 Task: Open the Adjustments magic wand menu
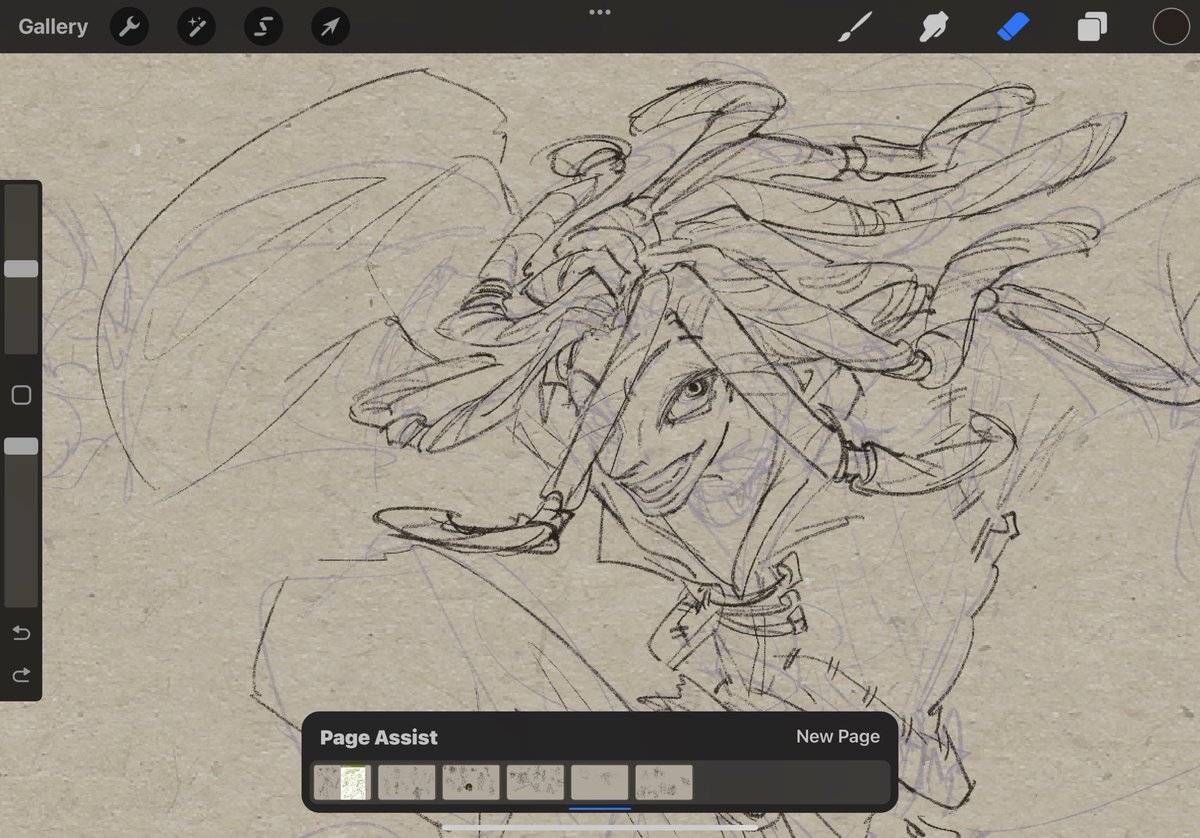point(196,27)
